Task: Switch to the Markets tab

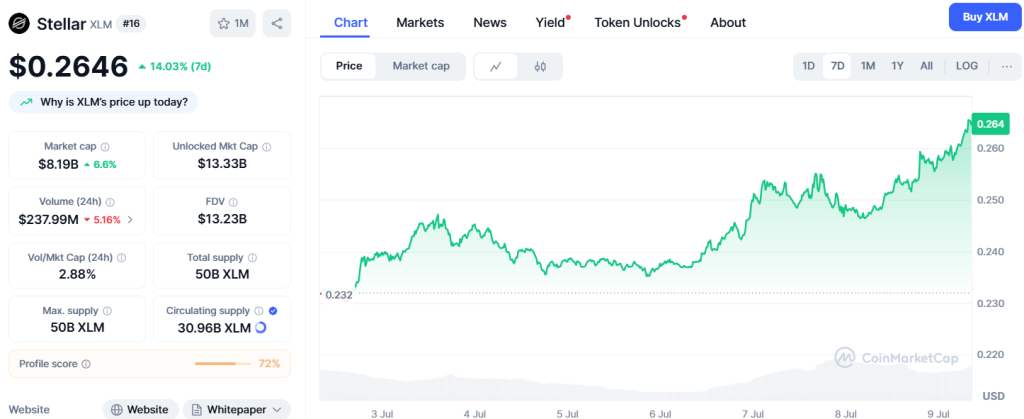Action: coord(420,22)
